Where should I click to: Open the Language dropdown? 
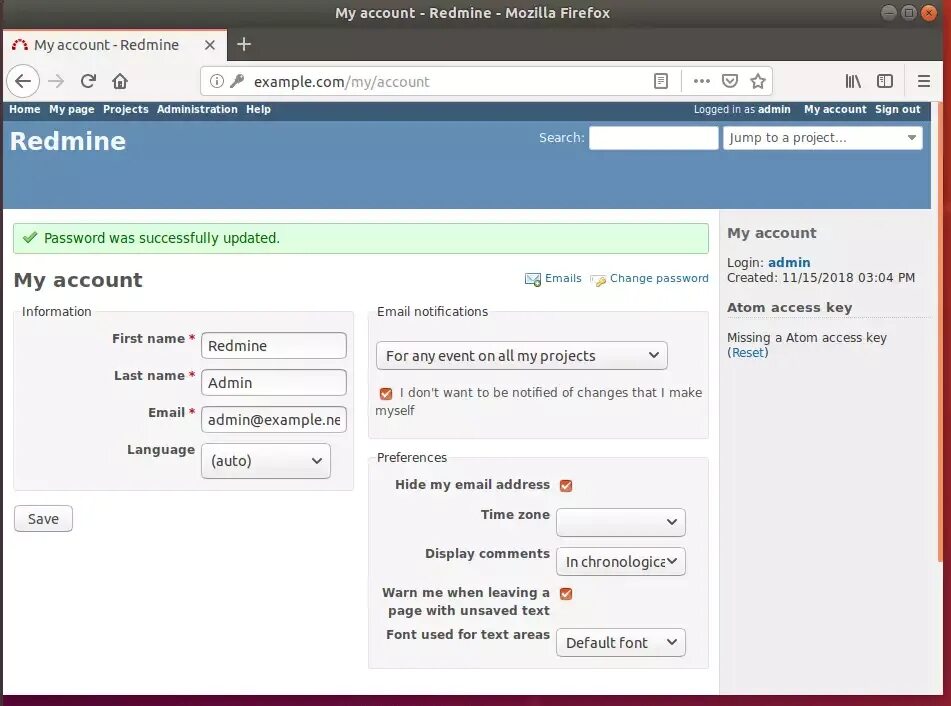266,461
